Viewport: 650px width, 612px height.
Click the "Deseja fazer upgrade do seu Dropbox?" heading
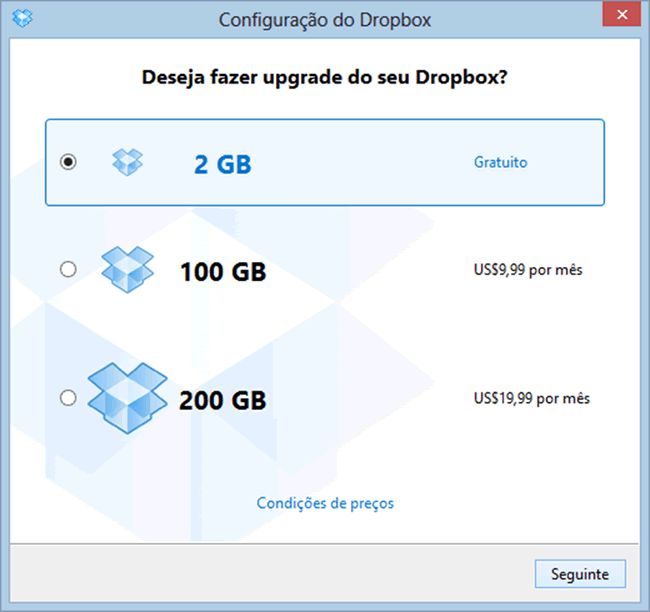[x=325, y=78]
